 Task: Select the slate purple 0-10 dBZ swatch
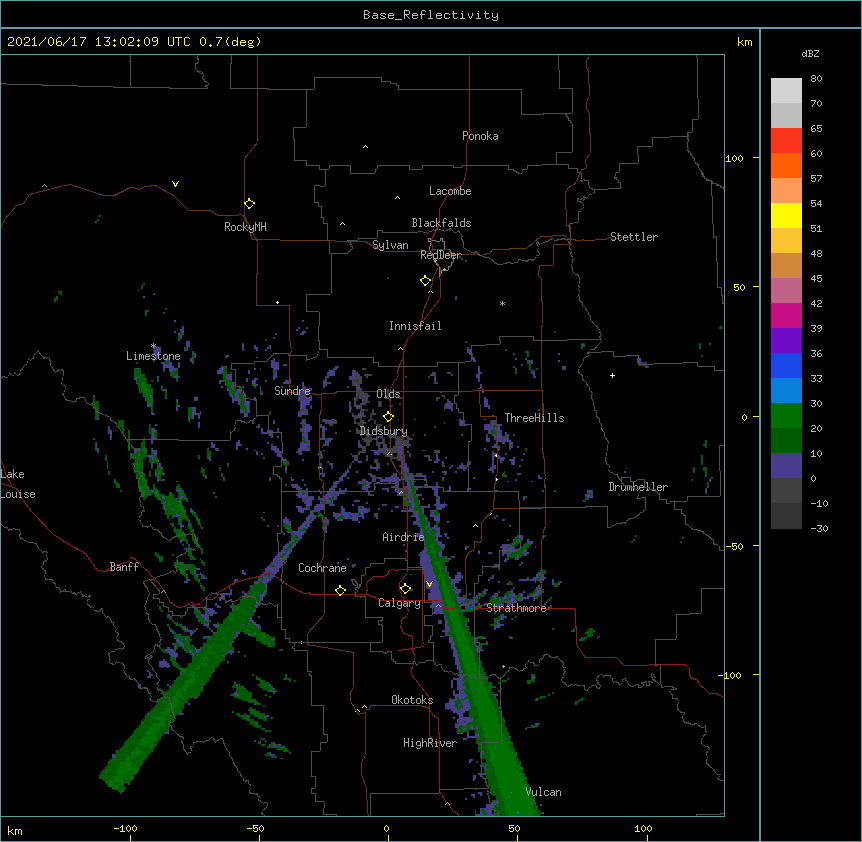tap(786, 466)
